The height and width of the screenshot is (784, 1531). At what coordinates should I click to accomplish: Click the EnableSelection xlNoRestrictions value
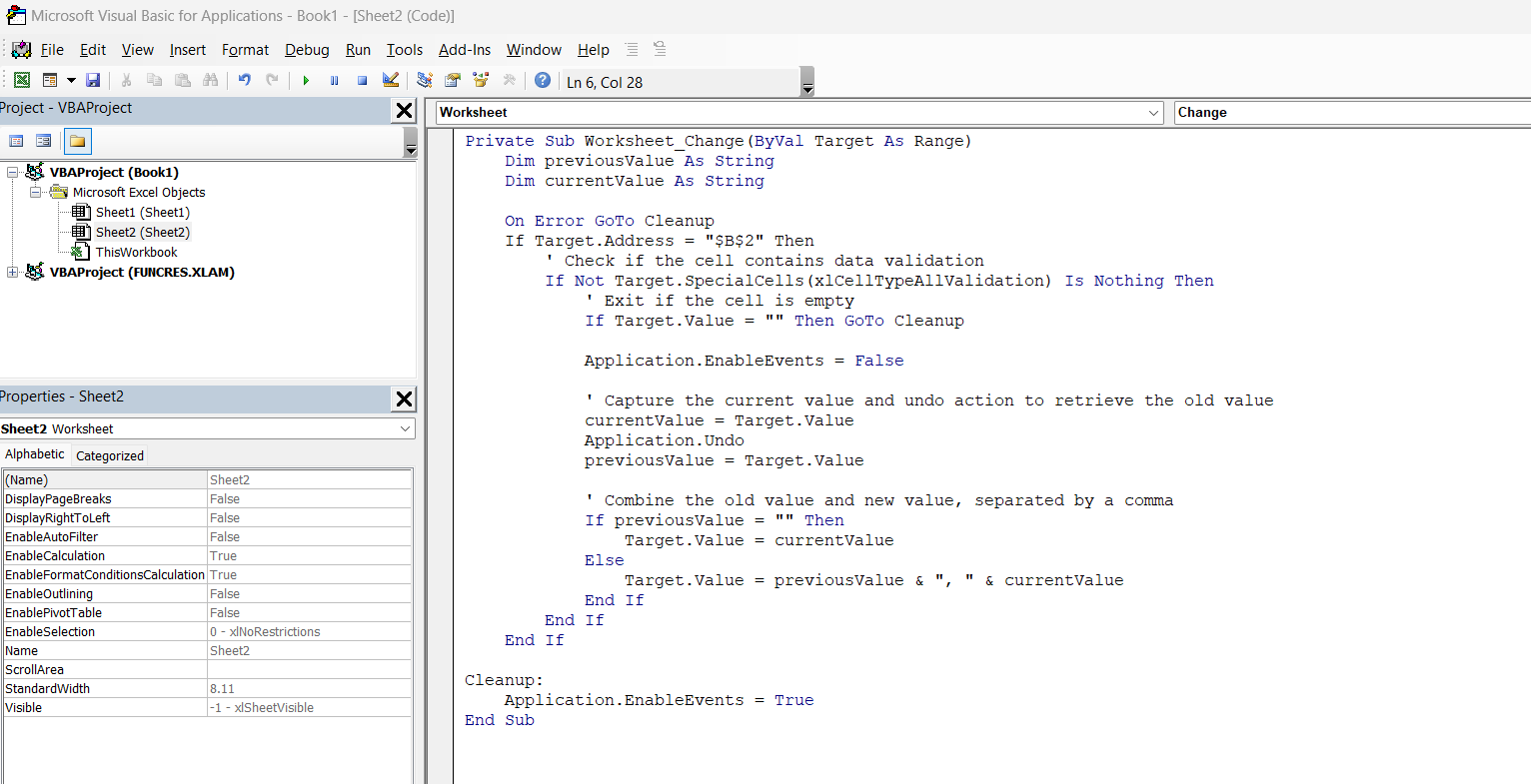(309, 631)
